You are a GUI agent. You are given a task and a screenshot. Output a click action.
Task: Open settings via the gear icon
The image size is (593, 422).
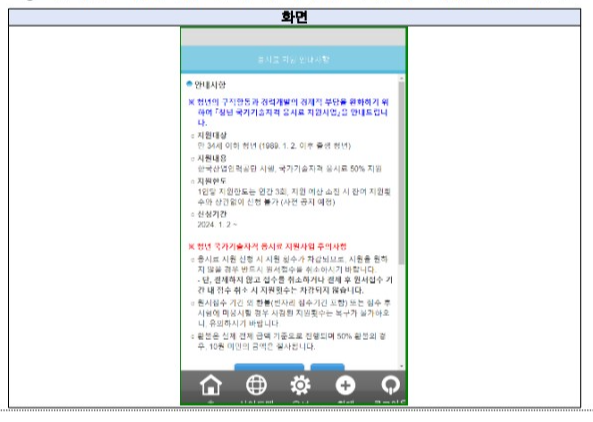pos(301,385)
